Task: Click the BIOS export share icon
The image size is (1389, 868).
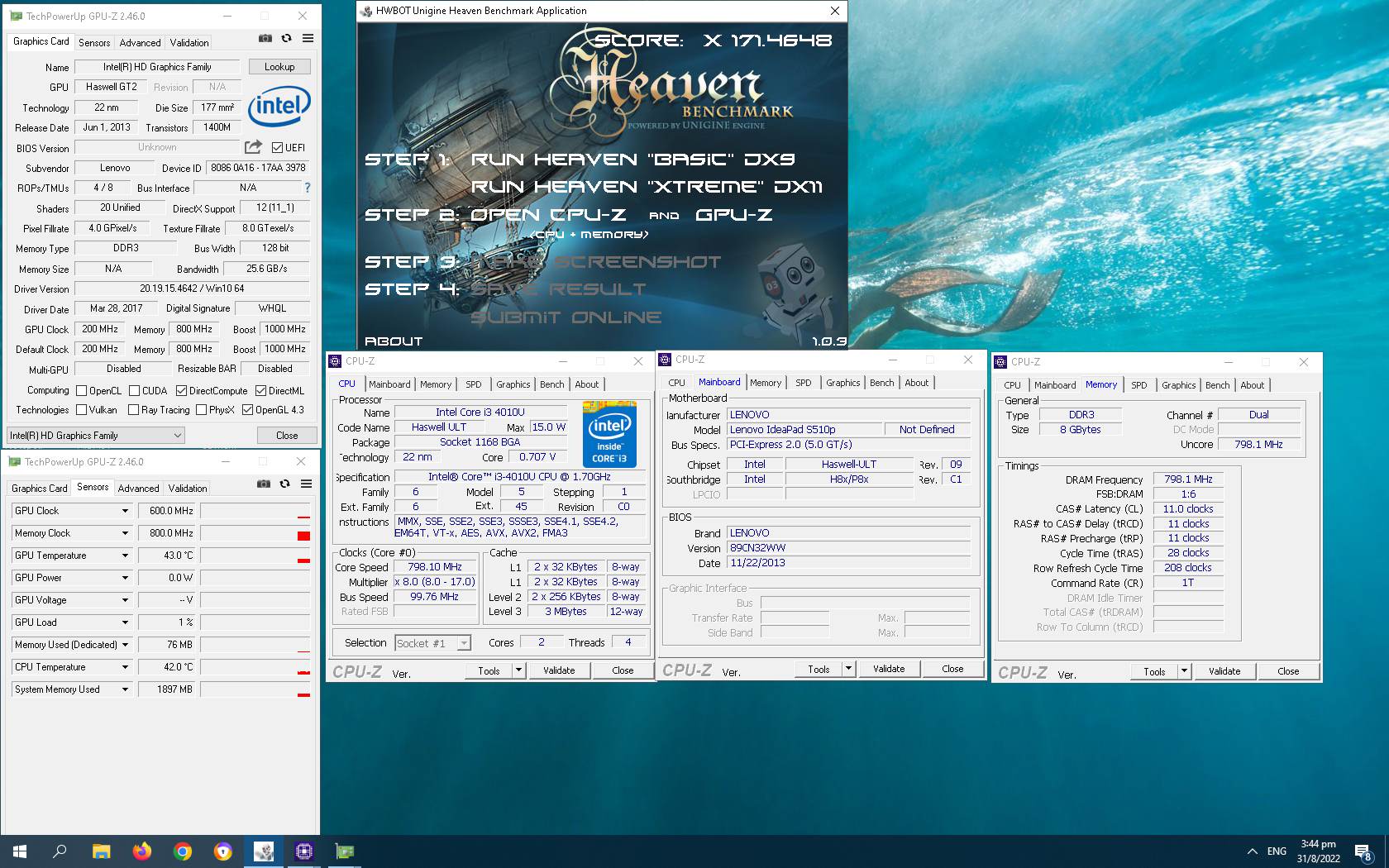Action: [253, 147]
